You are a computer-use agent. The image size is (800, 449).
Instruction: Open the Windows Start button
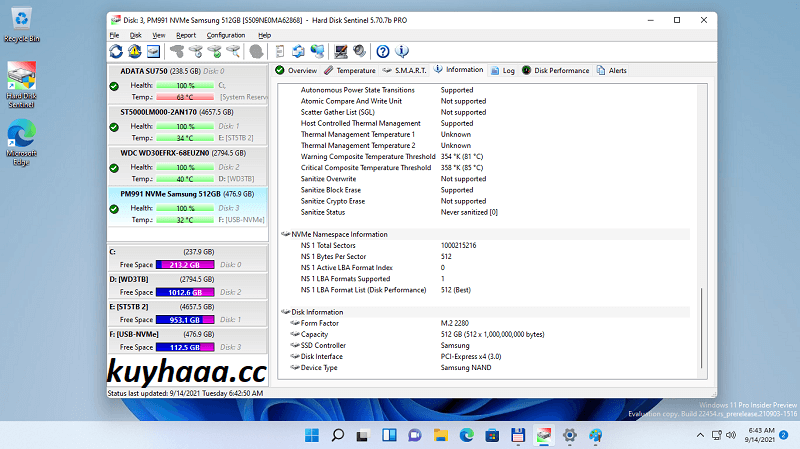(312, 435)
